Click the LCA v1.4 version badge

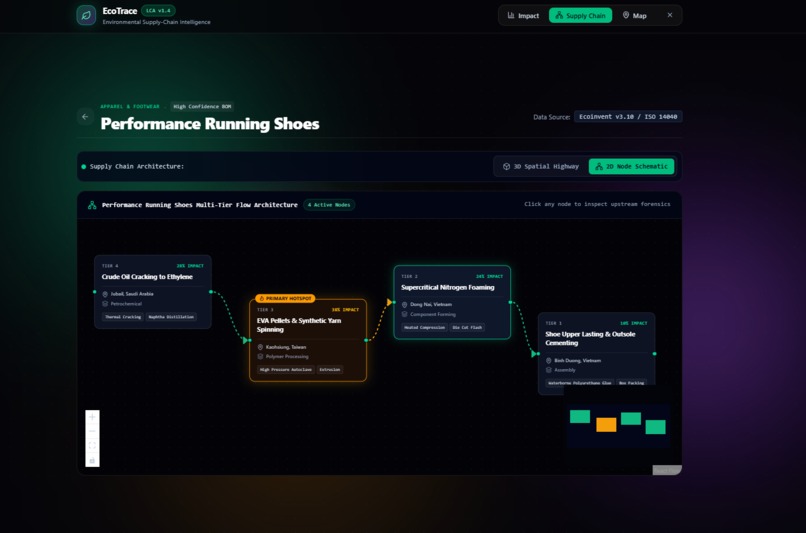pos(158,10)
